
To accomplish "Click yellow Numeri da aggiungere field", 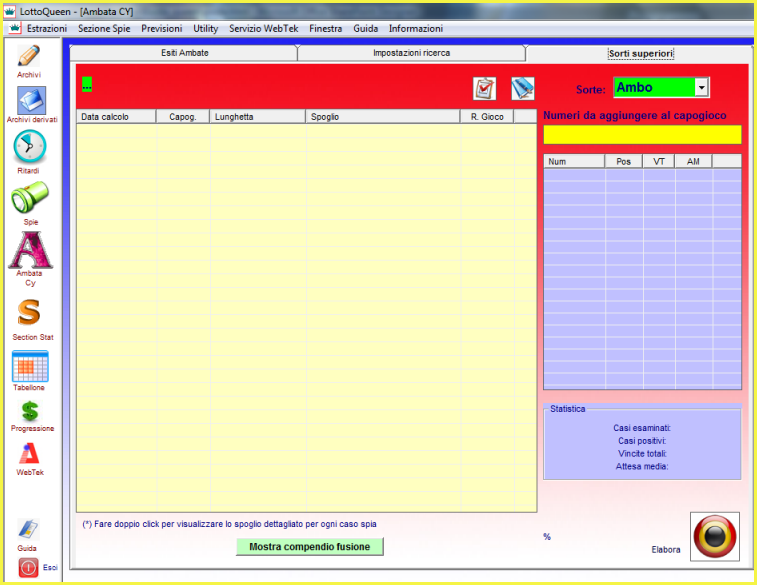I will point(643,135).
